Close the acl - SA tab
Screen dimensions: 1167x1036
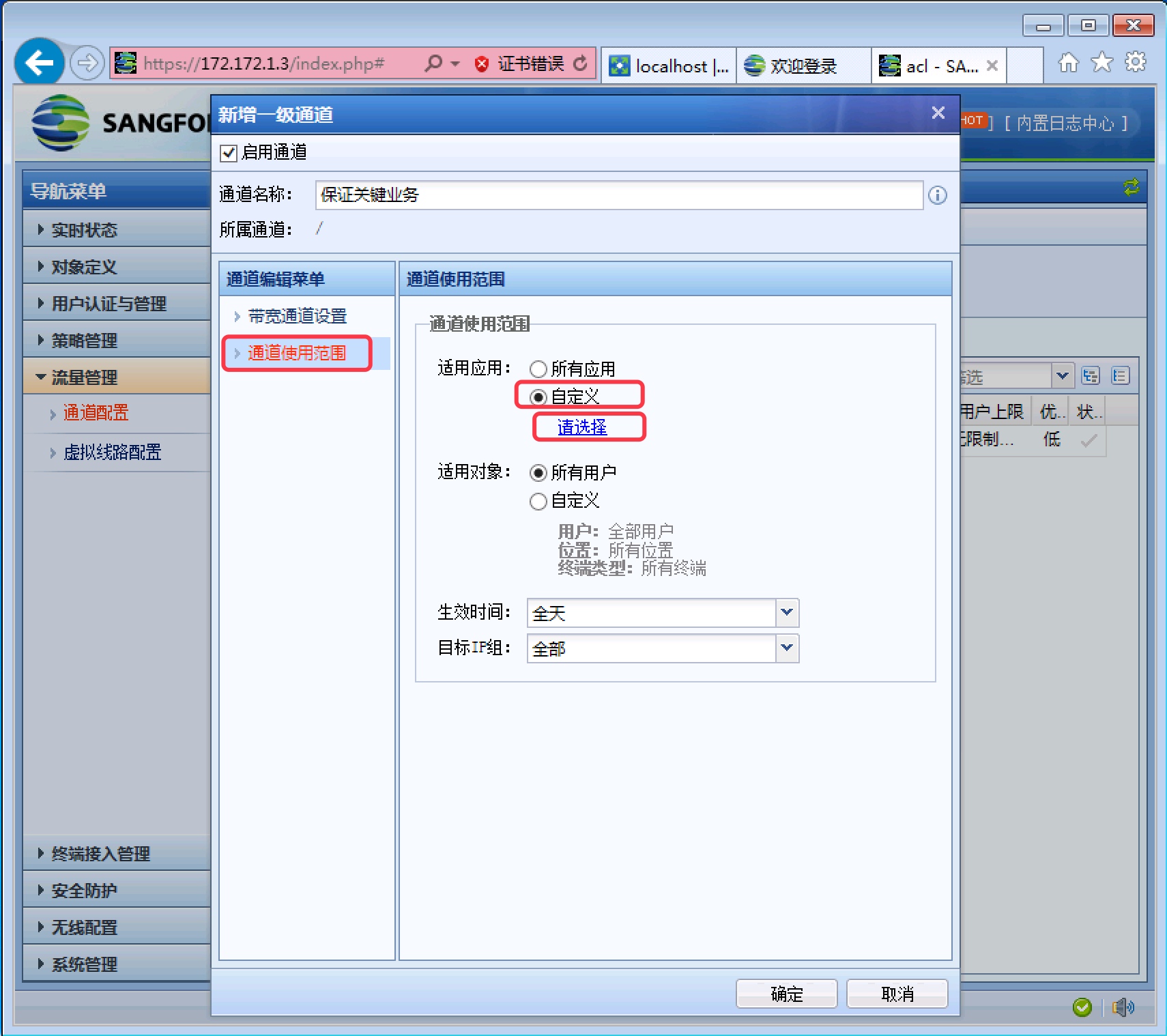992,66
